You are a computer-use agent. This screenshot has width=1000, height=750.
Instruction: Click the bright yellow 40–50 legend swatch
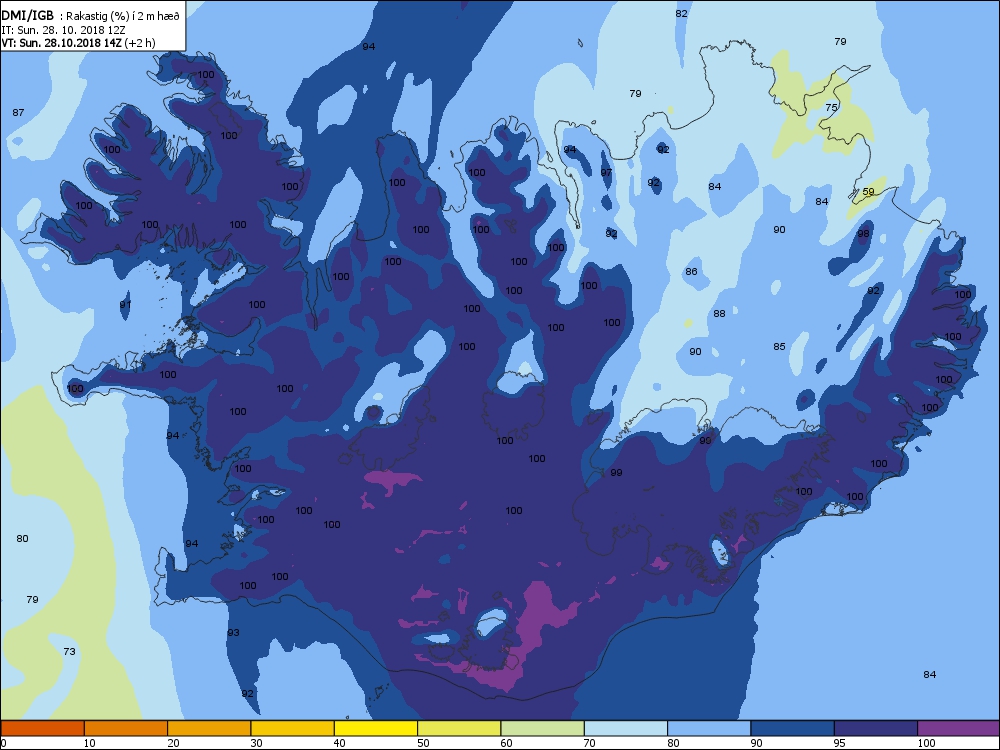coord(376,728)
